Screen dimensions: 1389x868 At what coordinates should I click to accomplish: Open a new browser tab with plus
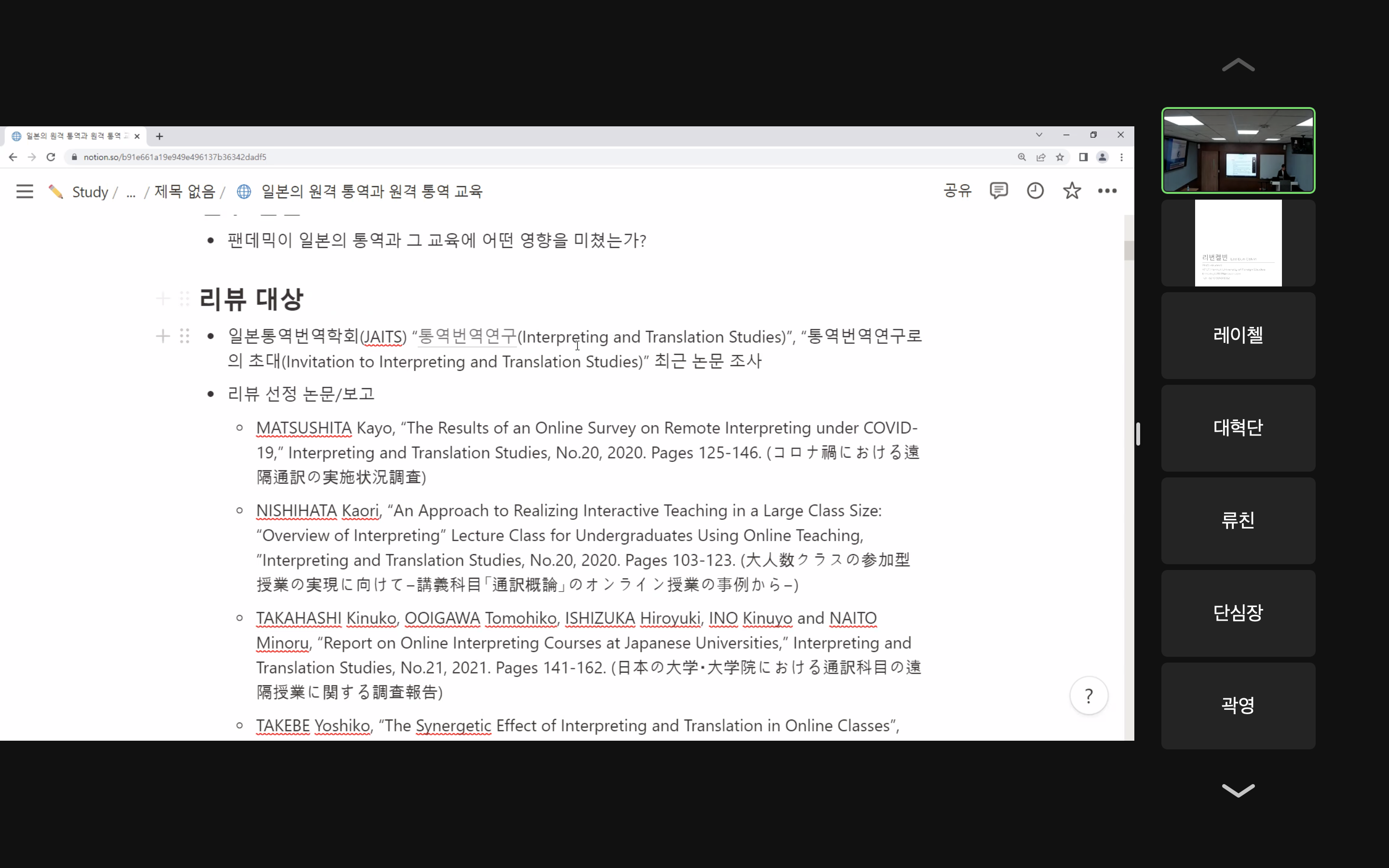[160, 136]
